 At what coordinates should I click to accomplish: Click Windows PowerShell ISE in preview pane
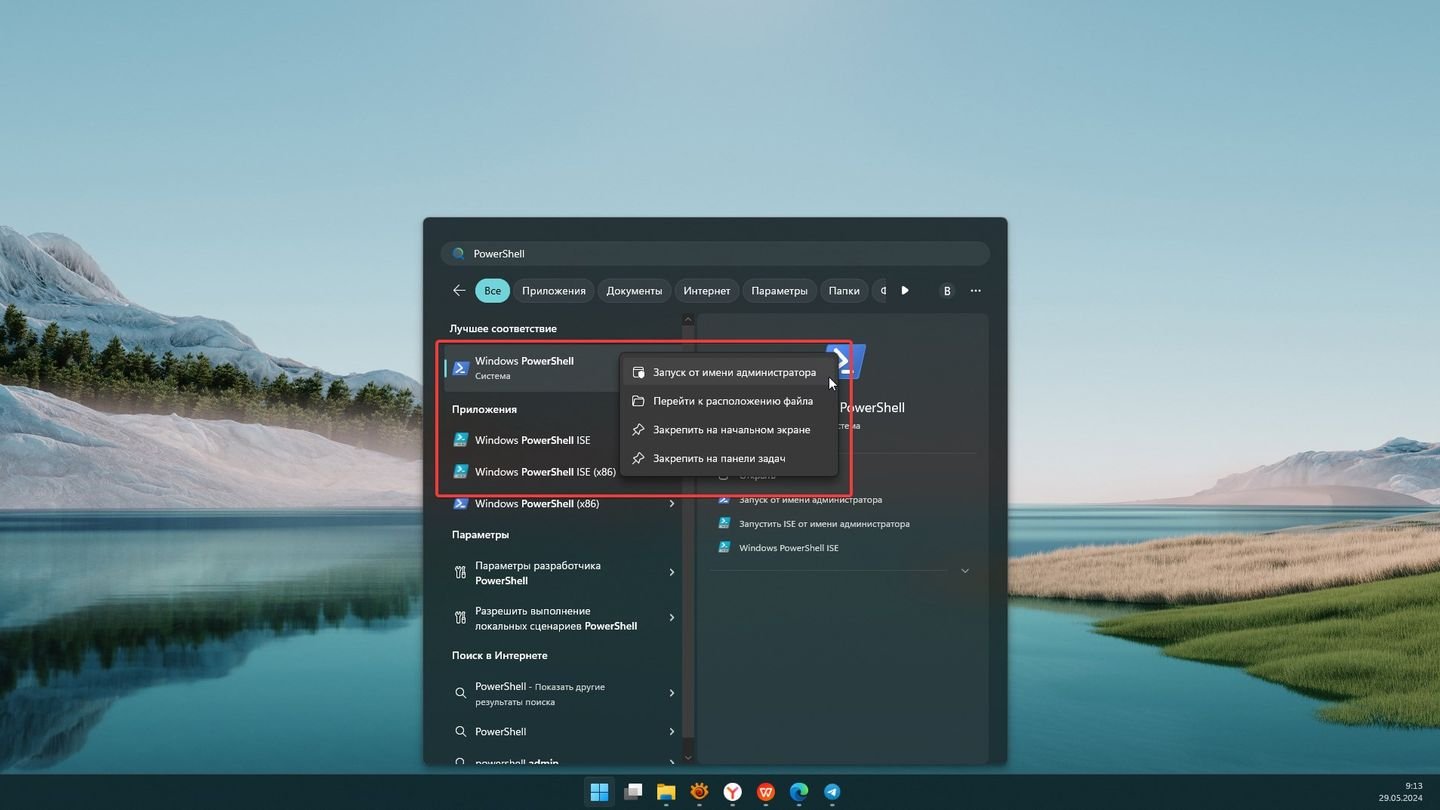pyautogui.click(x=779, y=548)
